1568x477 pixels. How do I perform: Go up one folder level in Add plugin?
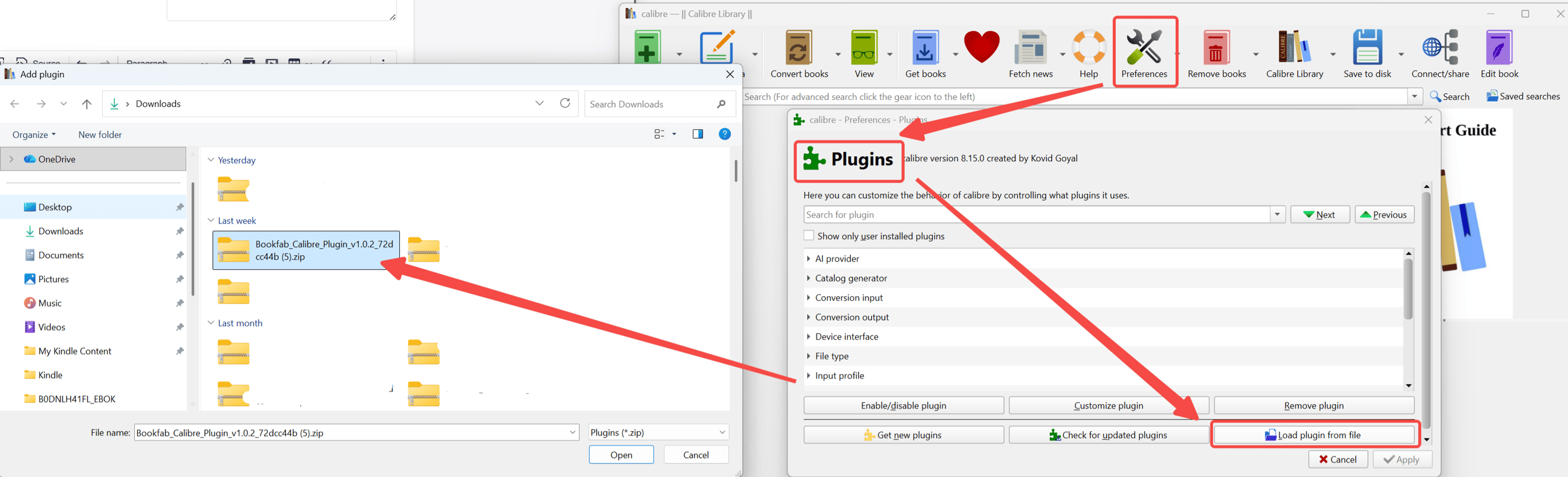tap(86, 104)
